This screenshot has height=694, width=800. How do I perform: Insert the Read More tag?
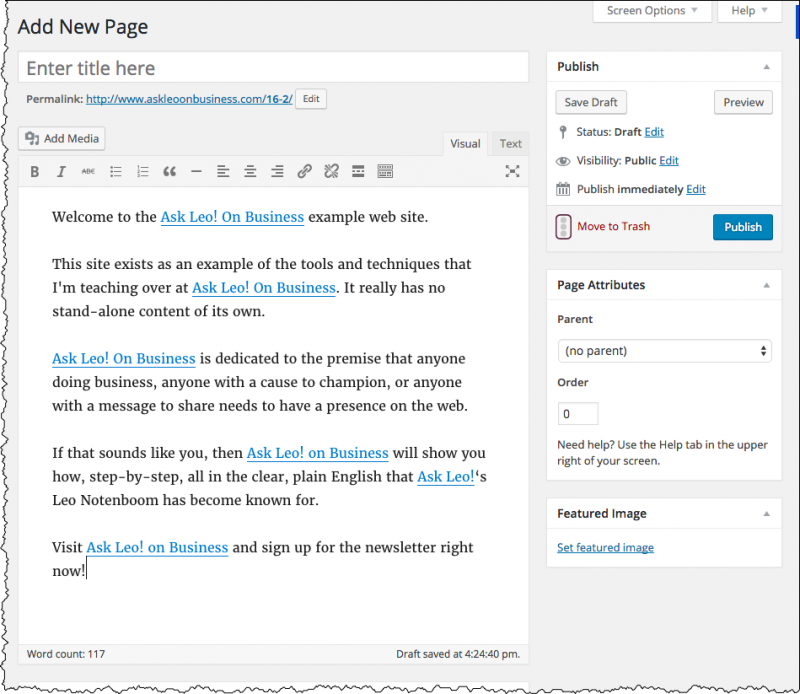(x=358, y=171)
